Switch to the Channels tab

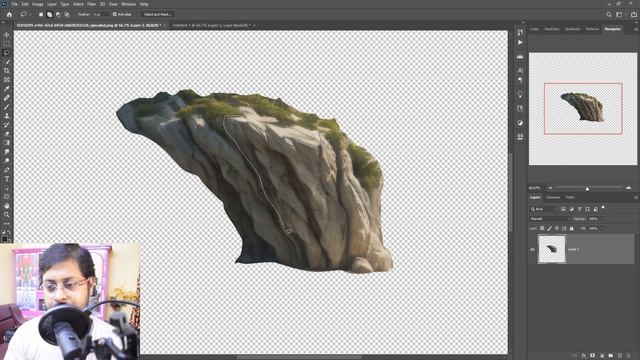553,197
